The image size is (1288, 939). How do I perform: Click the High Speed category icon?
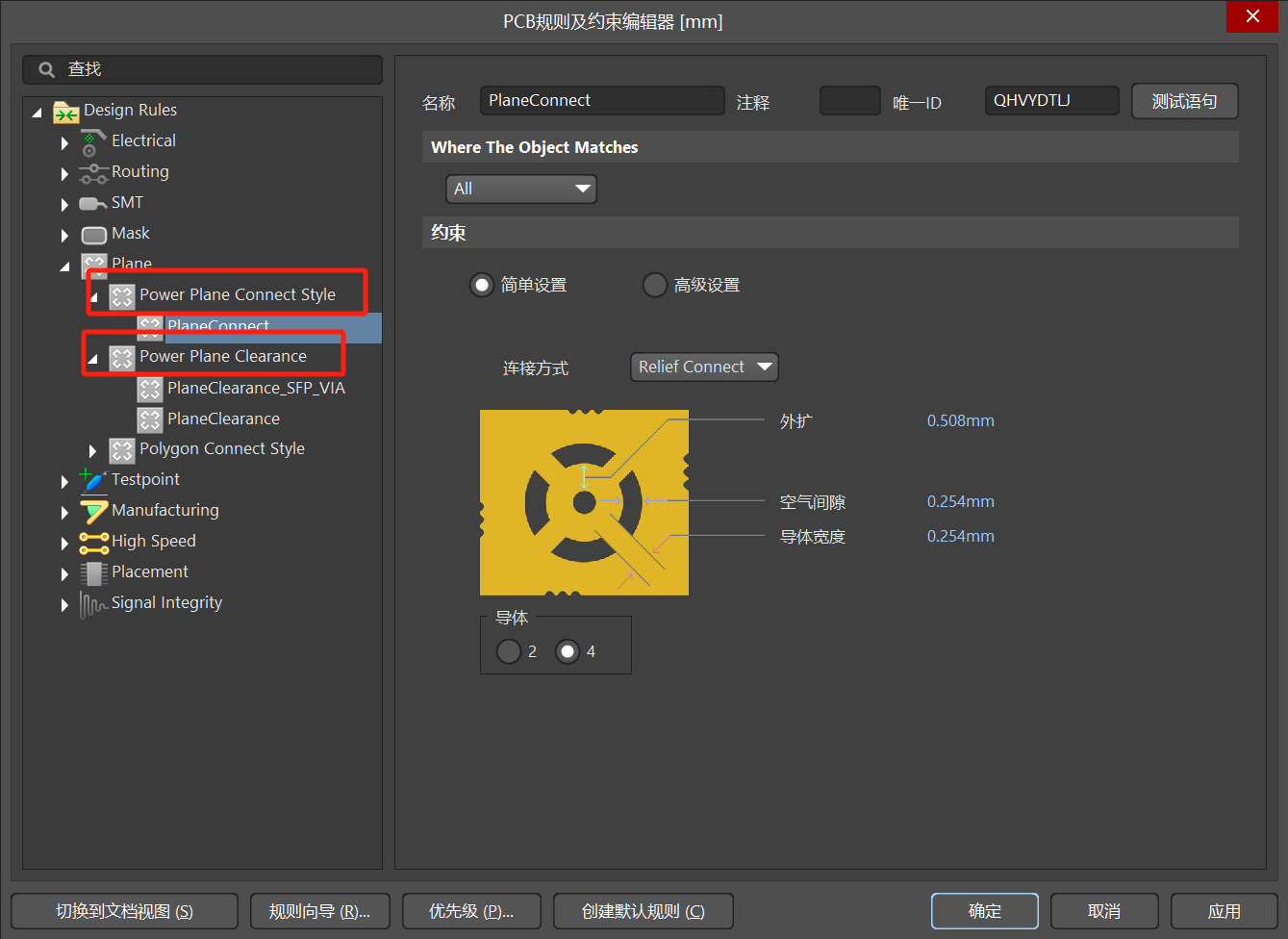coord(93,543)
